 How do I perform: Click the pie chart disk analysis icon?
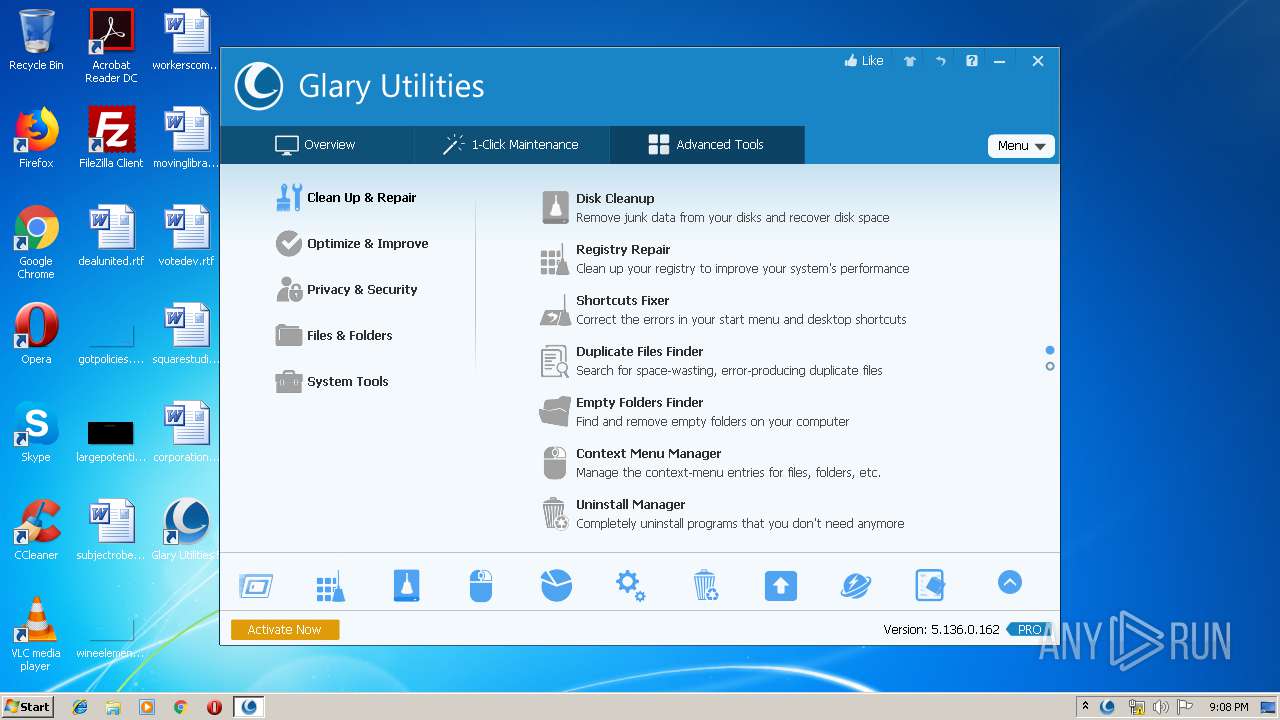(x=556, y=585)
